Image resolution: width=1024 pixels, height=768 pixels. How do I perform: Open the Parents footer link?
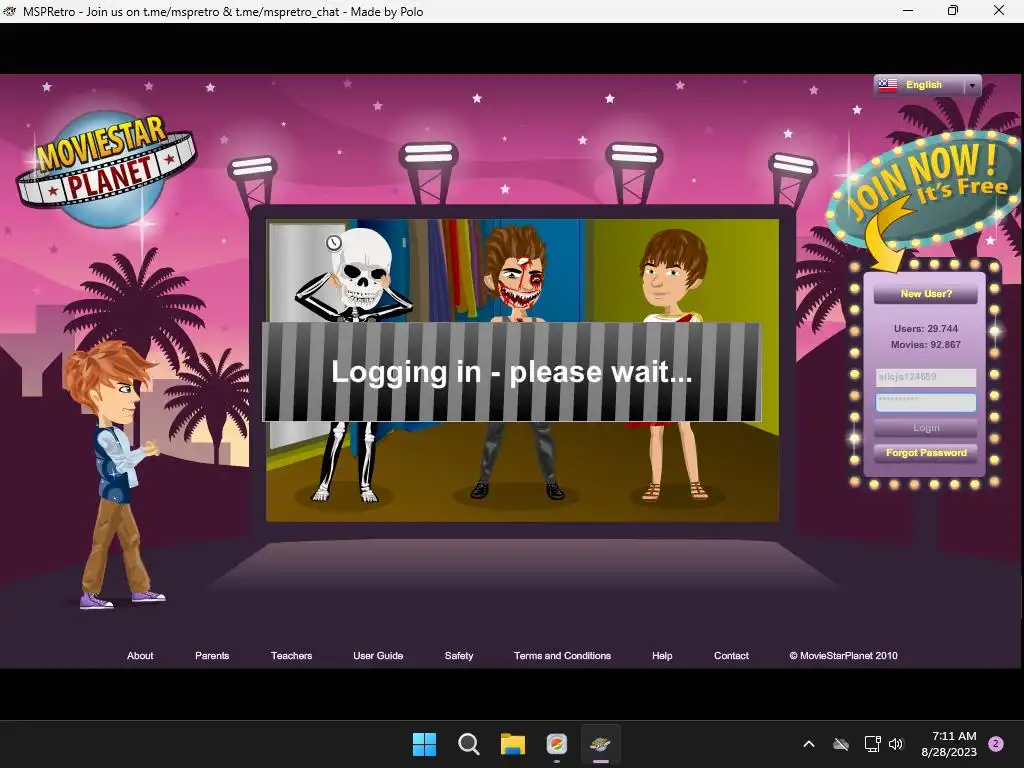coord(212,656)
